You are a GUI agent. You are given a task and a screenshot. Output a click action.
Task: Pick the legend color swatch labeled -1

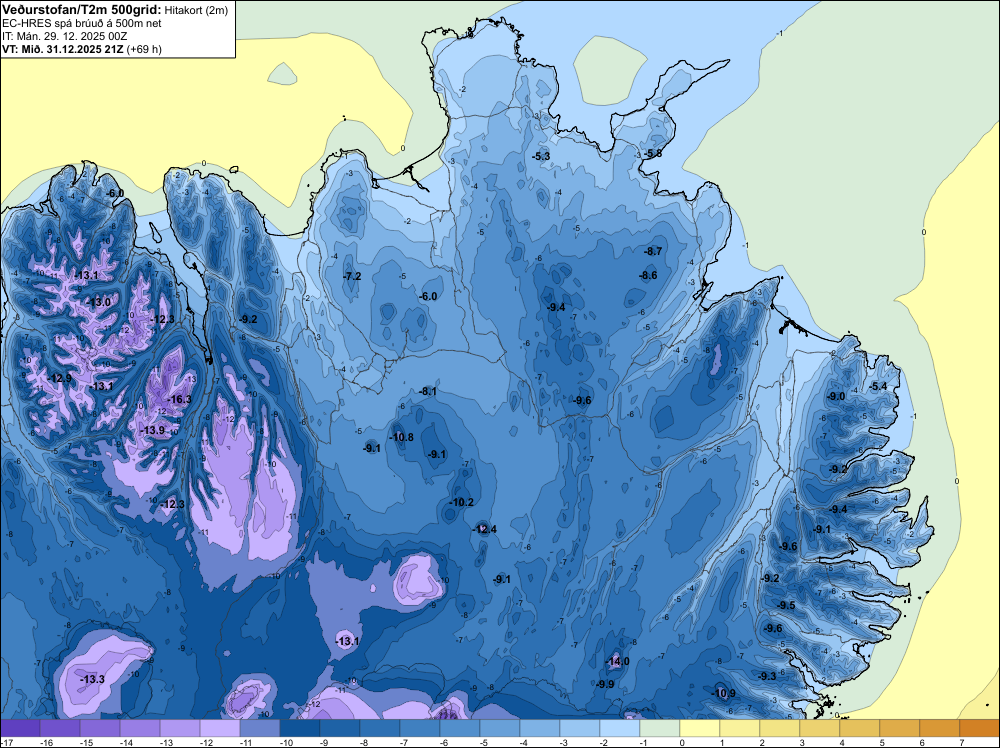[x=660, y=728]
